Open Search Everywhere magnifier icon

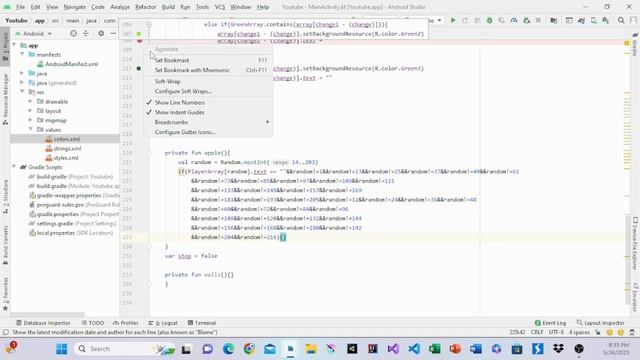pos(621,20)
